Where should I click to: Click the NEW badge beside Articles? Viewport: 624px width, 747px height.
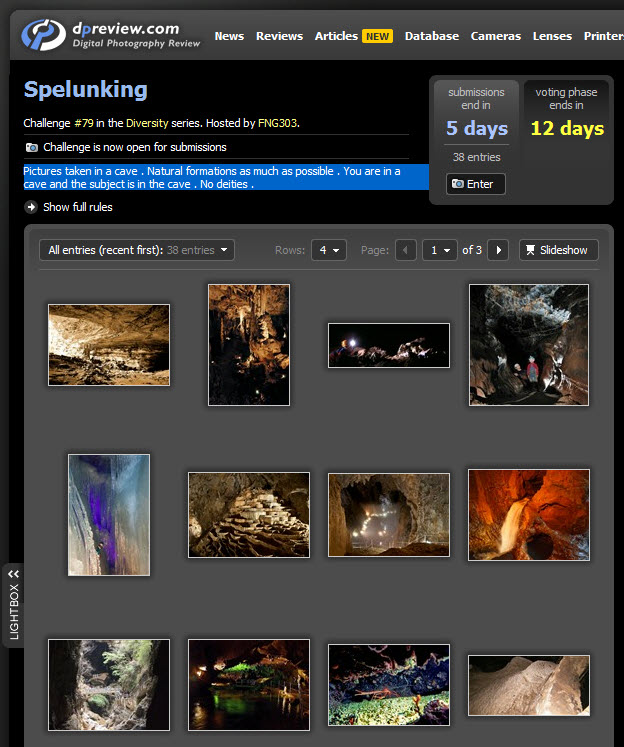(377, 37)
